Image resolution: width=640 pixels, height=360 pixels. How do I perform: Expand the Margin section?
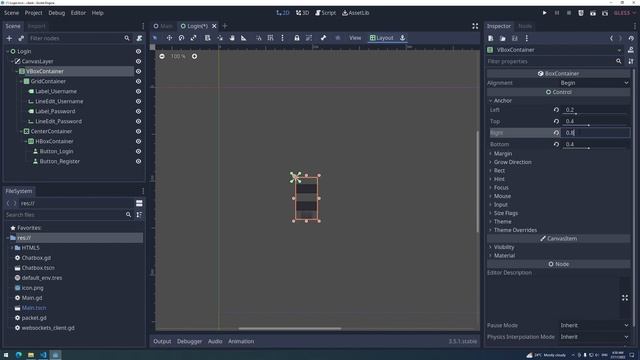tap(558, 153)
